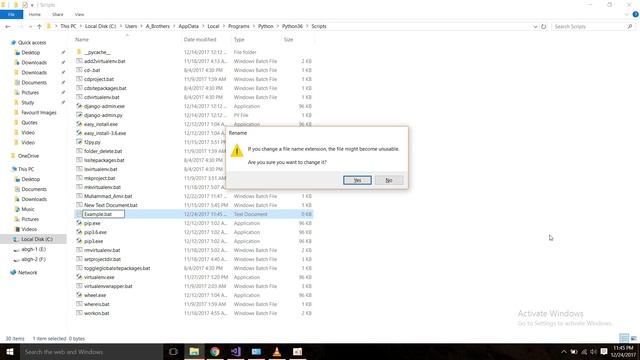Image resolution: width=640 pixels, height=360 pixels.
Task: Click the Example.bat rename text field
Action: (x=104, y=214)
